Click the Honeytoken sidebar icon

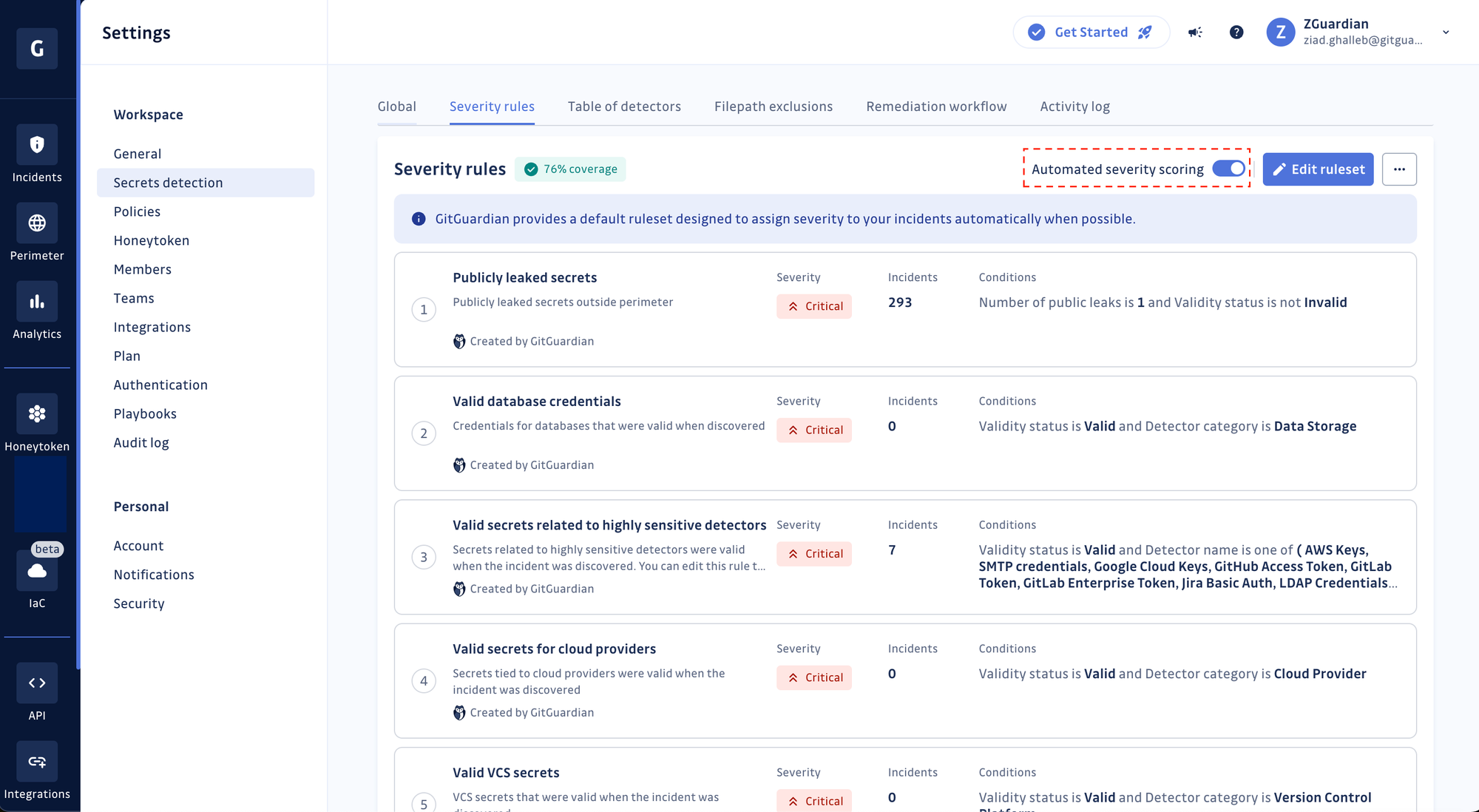coord(37,413)
